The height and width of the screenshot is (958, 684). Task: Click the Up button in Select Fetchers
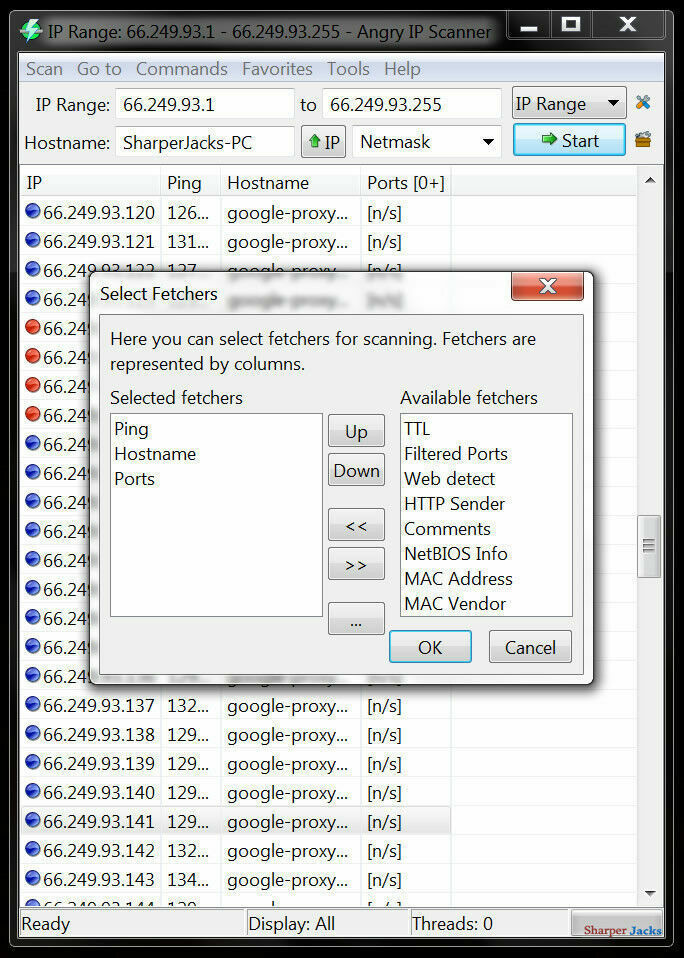pos(356,431)
